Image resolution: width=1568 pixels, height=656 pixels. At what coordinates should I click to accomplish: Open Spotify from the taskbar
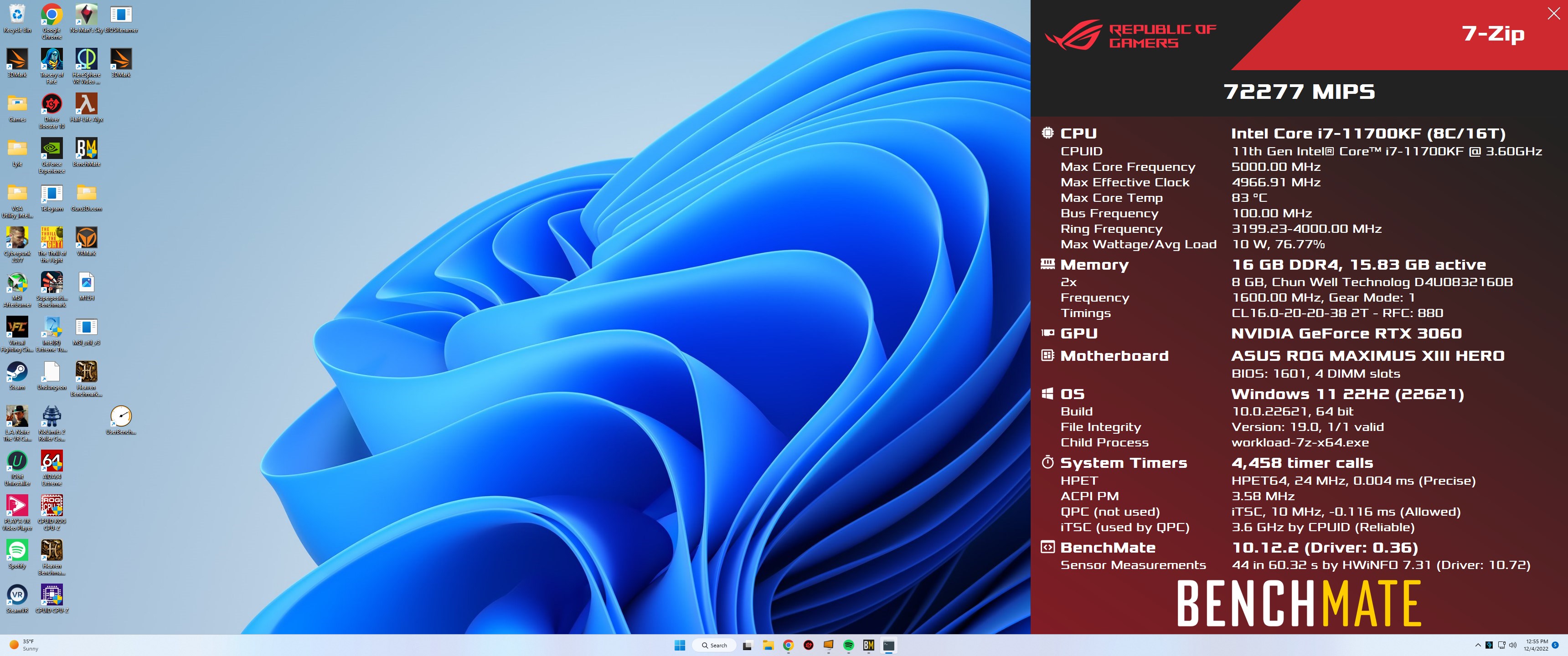point(849,645)
